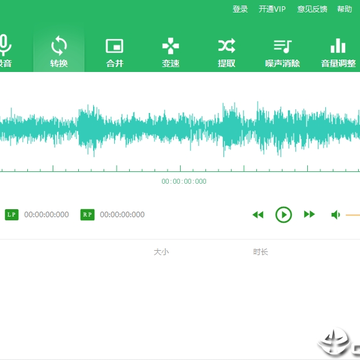Viewport: 360px width, 360px height.
Task: Open the 噪声消除 noise removal tool
Action: 282,53
